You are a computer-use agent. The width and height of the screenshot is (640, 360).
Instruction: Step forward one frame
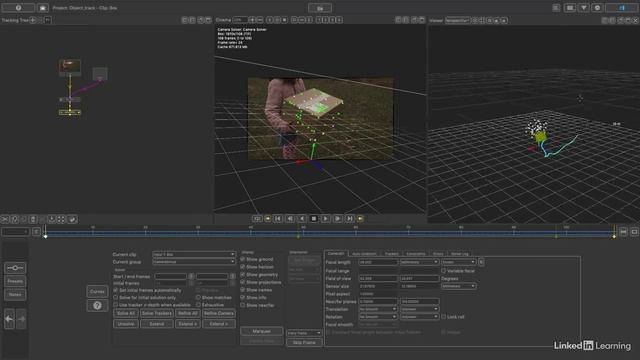coord(338,219)
